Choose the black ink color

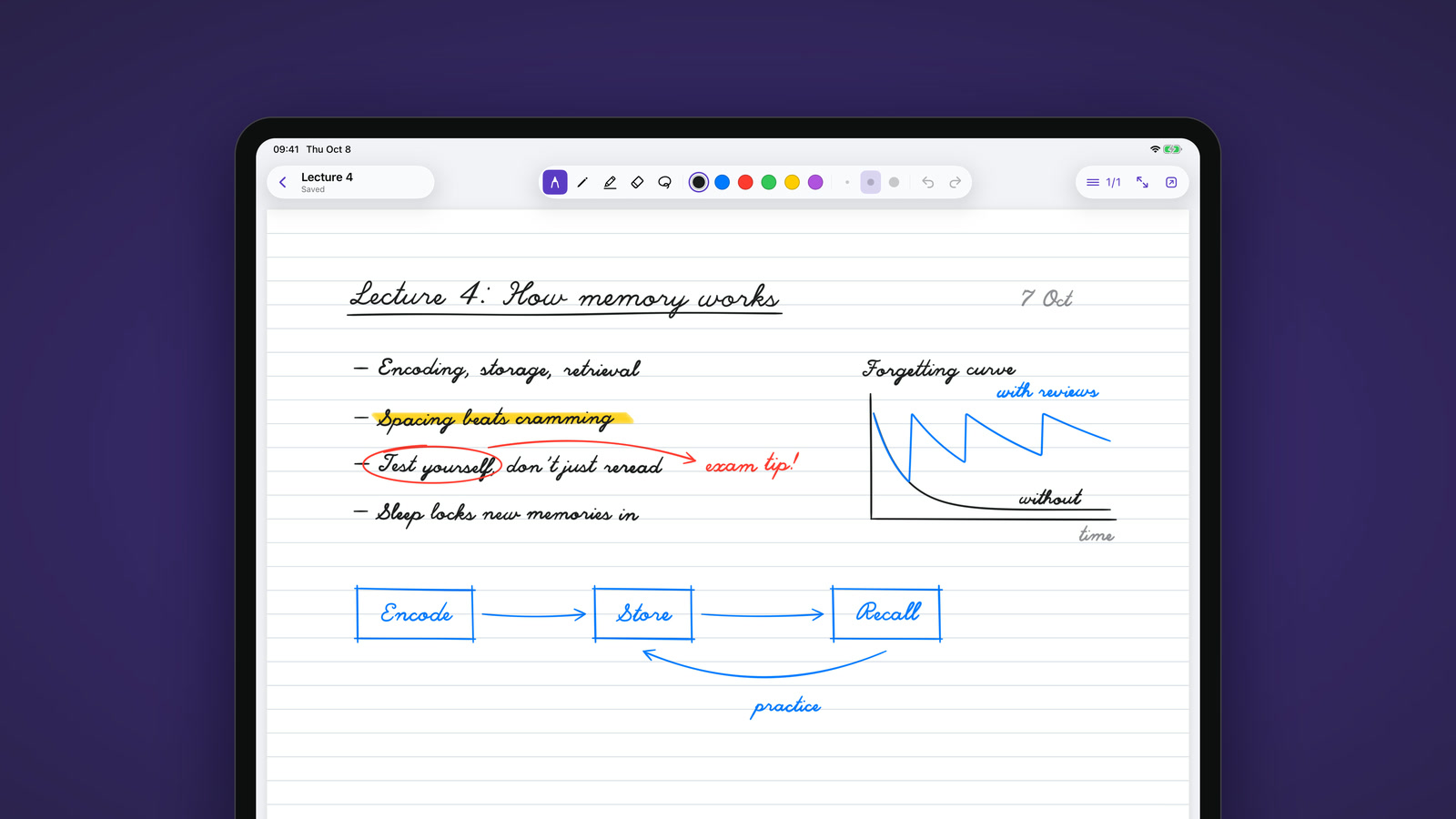click(x=699, y=182)
